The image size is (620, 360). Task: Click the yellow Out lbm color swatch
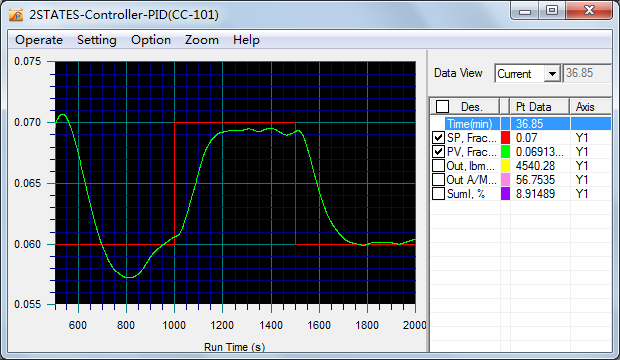tap(505, 165)
